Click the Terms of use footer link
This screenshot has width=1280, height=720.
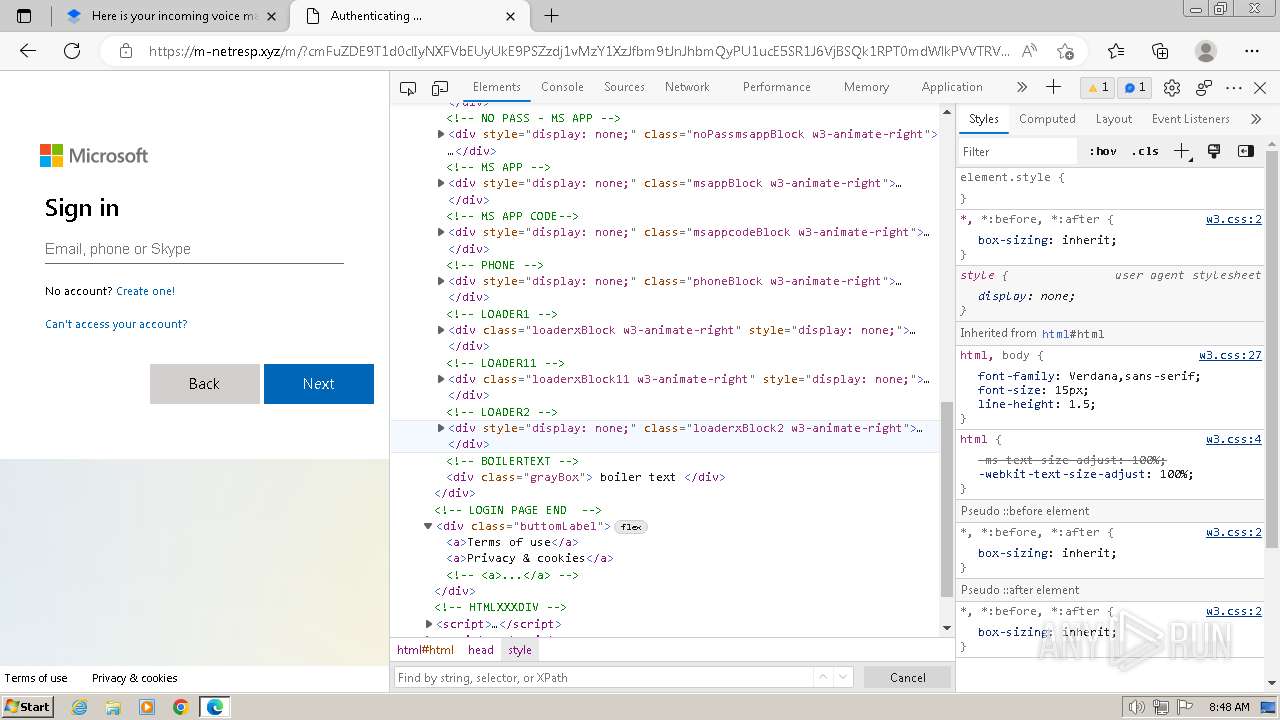[x=36, y=678]
